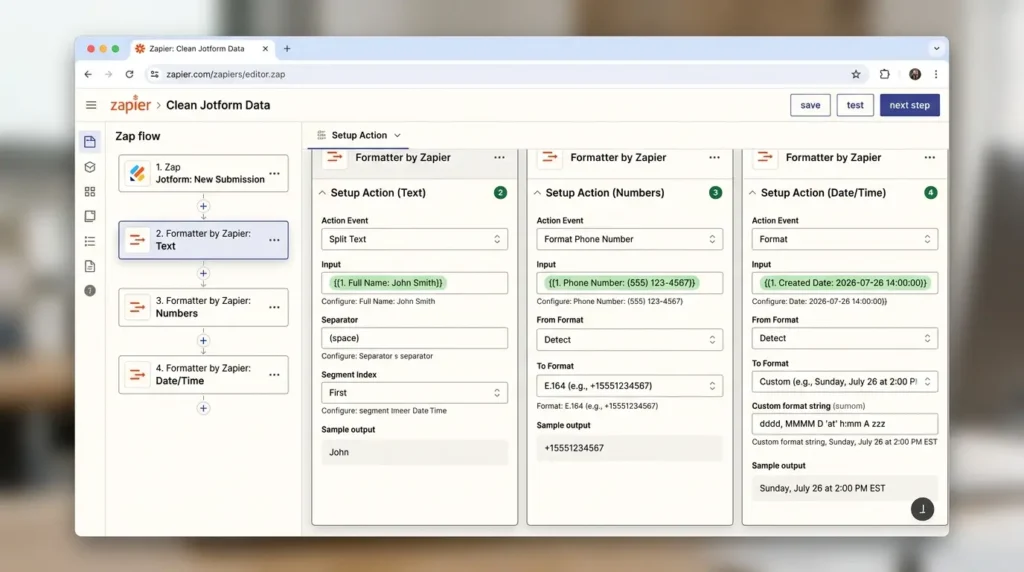Click the Jotform icon in step 1
Viewport: 1024px width, 572px height.
pyautogui.click(x=137, y=174)
